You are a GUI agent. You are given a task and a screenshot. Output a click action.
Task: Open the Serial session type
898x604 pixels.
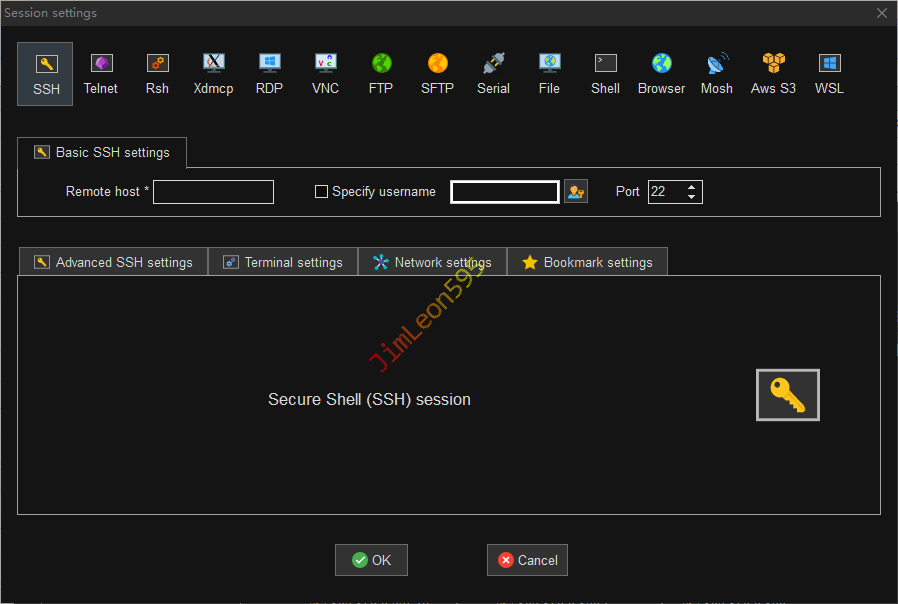pos(493,74)
